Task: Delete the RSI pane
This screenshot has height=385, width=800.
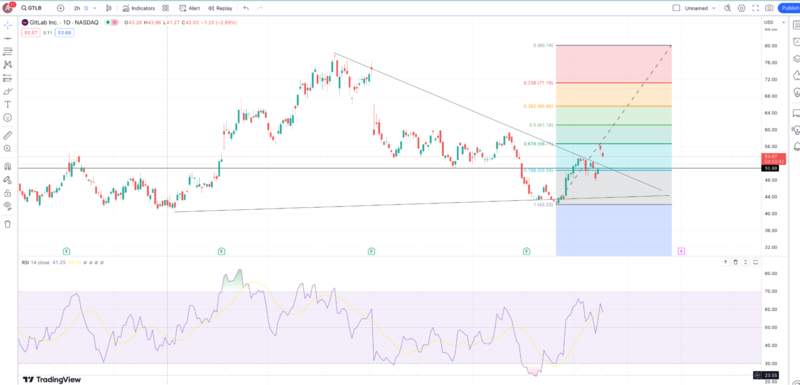Action: [x=735, y=262]
